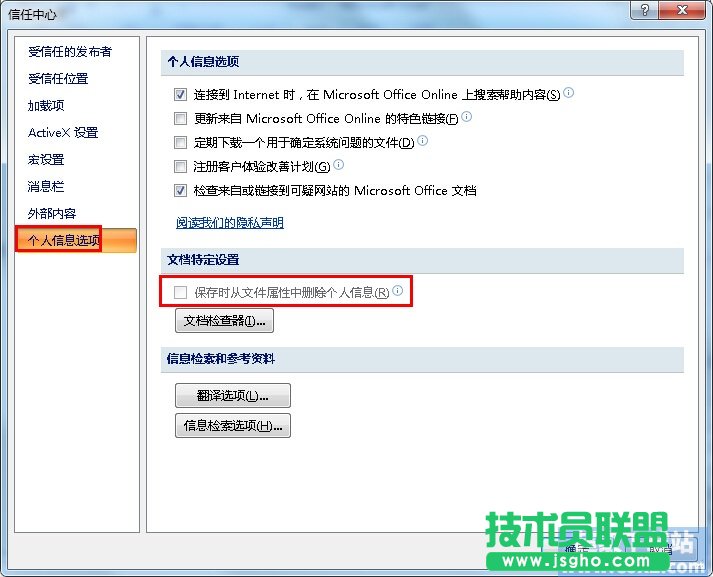Click info icon beside 特色链接 update option

pyautogui.click(x=466, y=117)
